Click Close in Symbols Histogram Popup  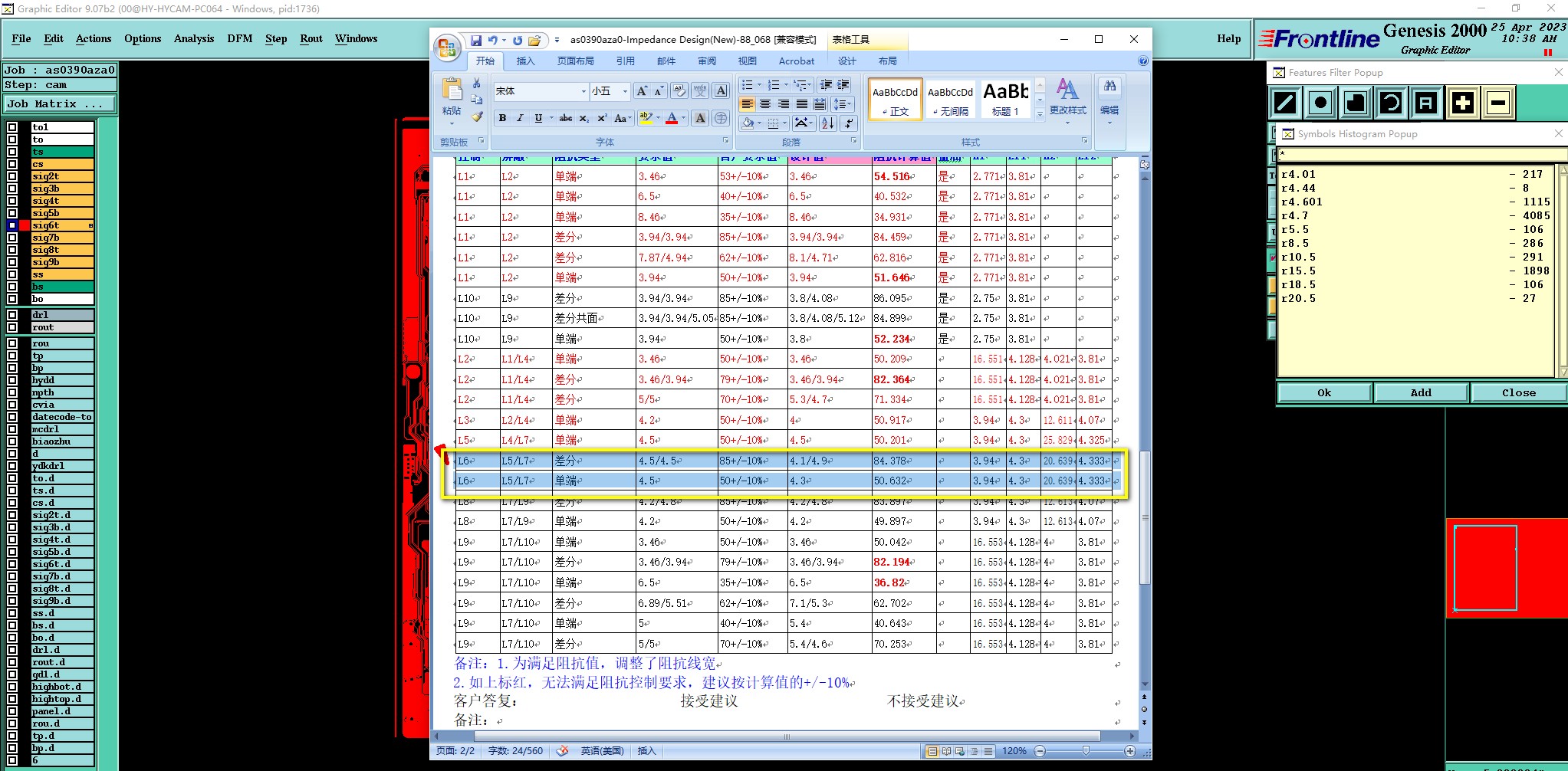(1519, 392)
